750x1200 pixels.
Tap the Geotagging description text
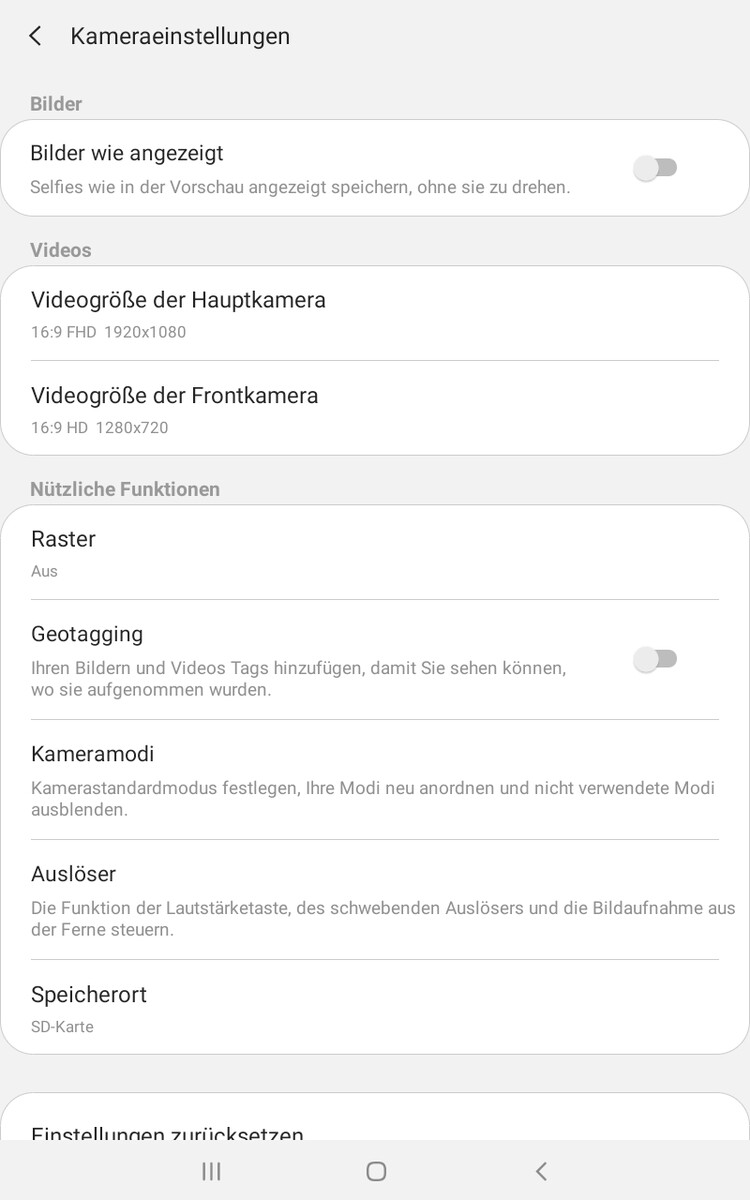[x=298, y=679]
